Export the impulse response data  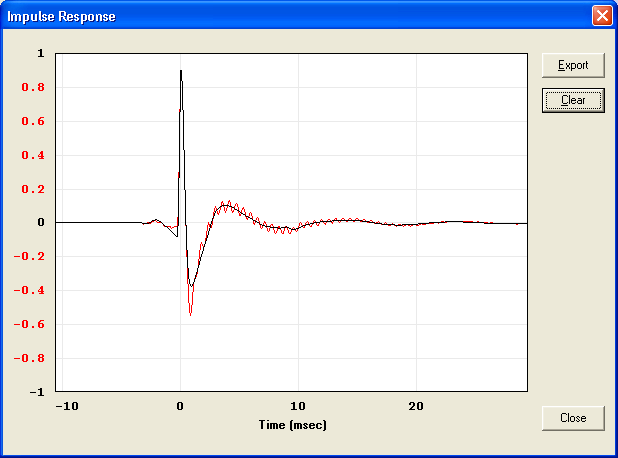click(573, 65)
